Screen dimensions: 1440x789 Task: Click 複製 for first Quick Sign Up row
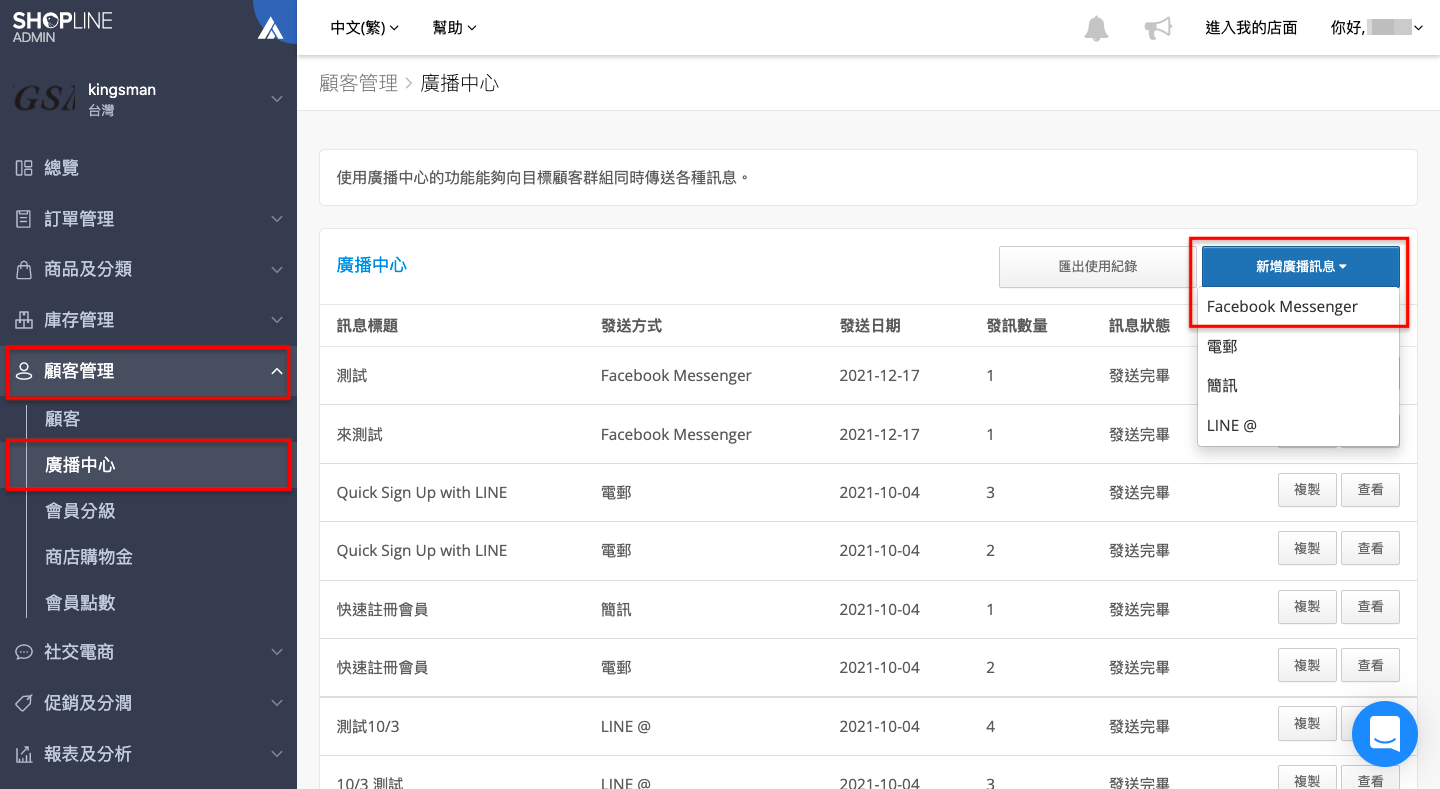pos(1307,490)
